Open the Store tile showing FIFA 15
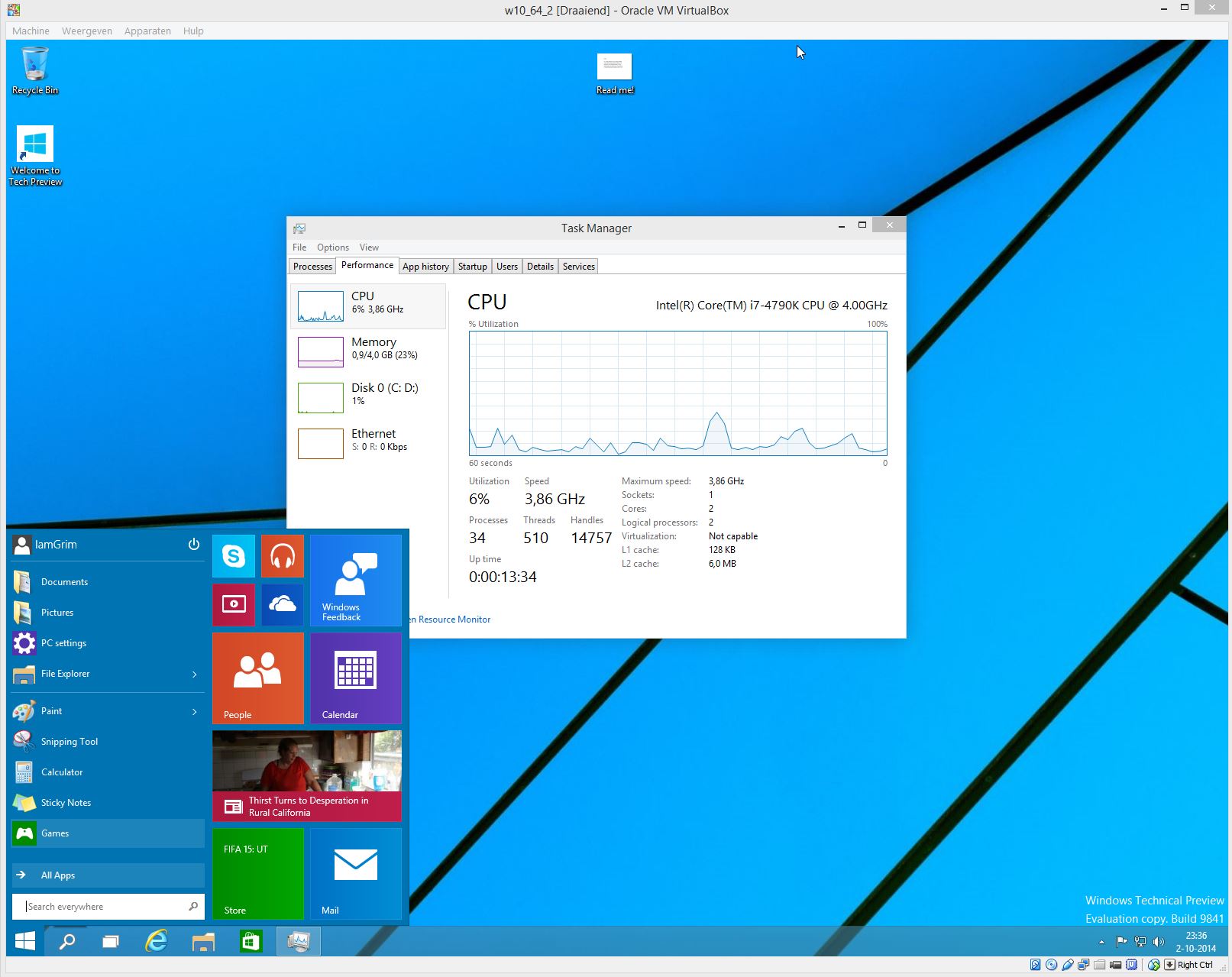 [x=257, y=874]
